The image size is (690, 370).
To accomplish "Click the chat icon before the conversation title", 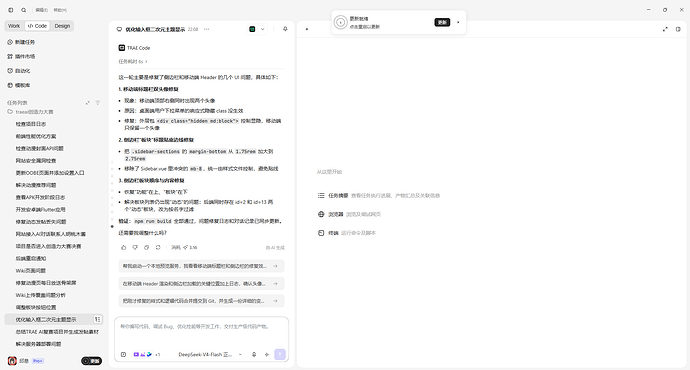I will pos(119,29).
